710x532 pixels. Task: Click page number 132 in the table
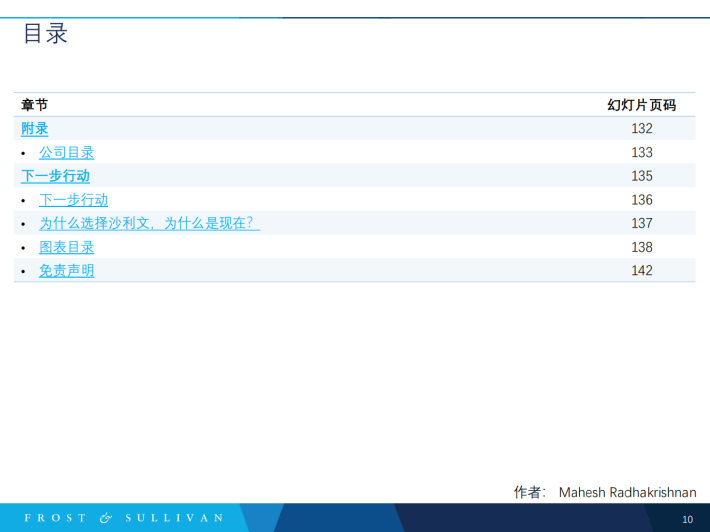(641, 129)
